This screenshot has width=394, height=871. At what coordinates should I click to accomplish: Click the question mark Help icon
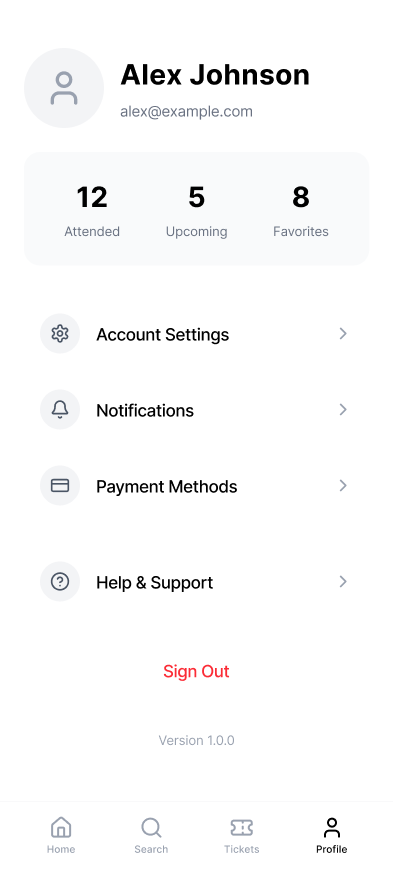click(60, 582)
